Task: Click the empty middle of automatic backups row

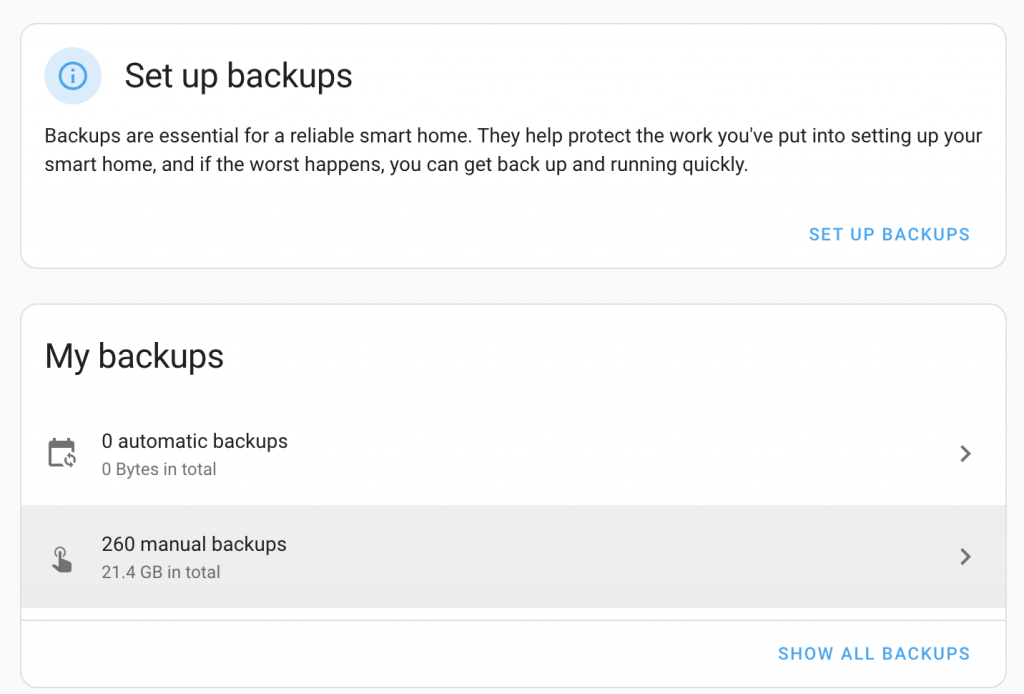Action: coord(600,454)
